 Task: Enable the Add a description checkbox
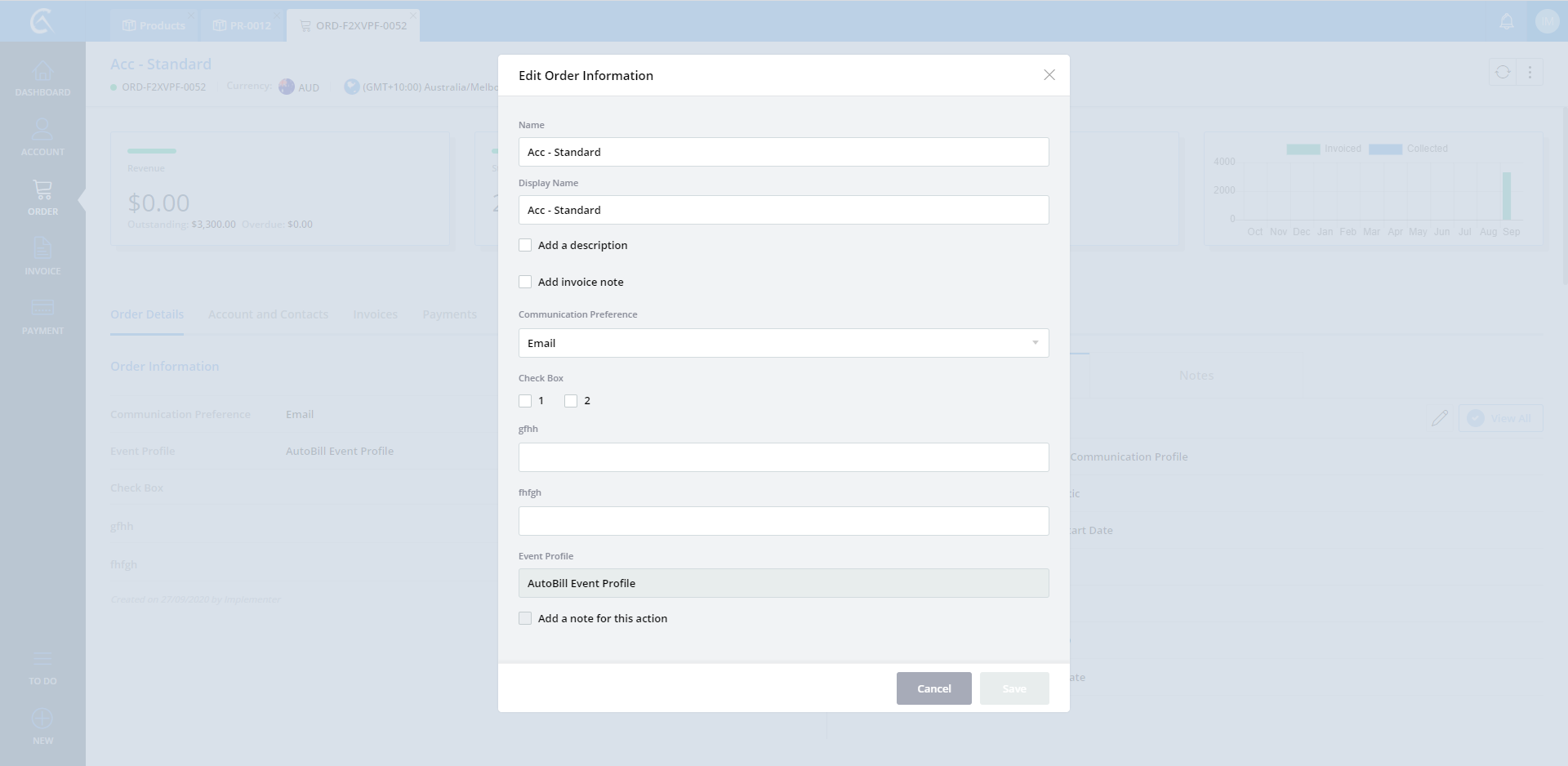(525, 245)
